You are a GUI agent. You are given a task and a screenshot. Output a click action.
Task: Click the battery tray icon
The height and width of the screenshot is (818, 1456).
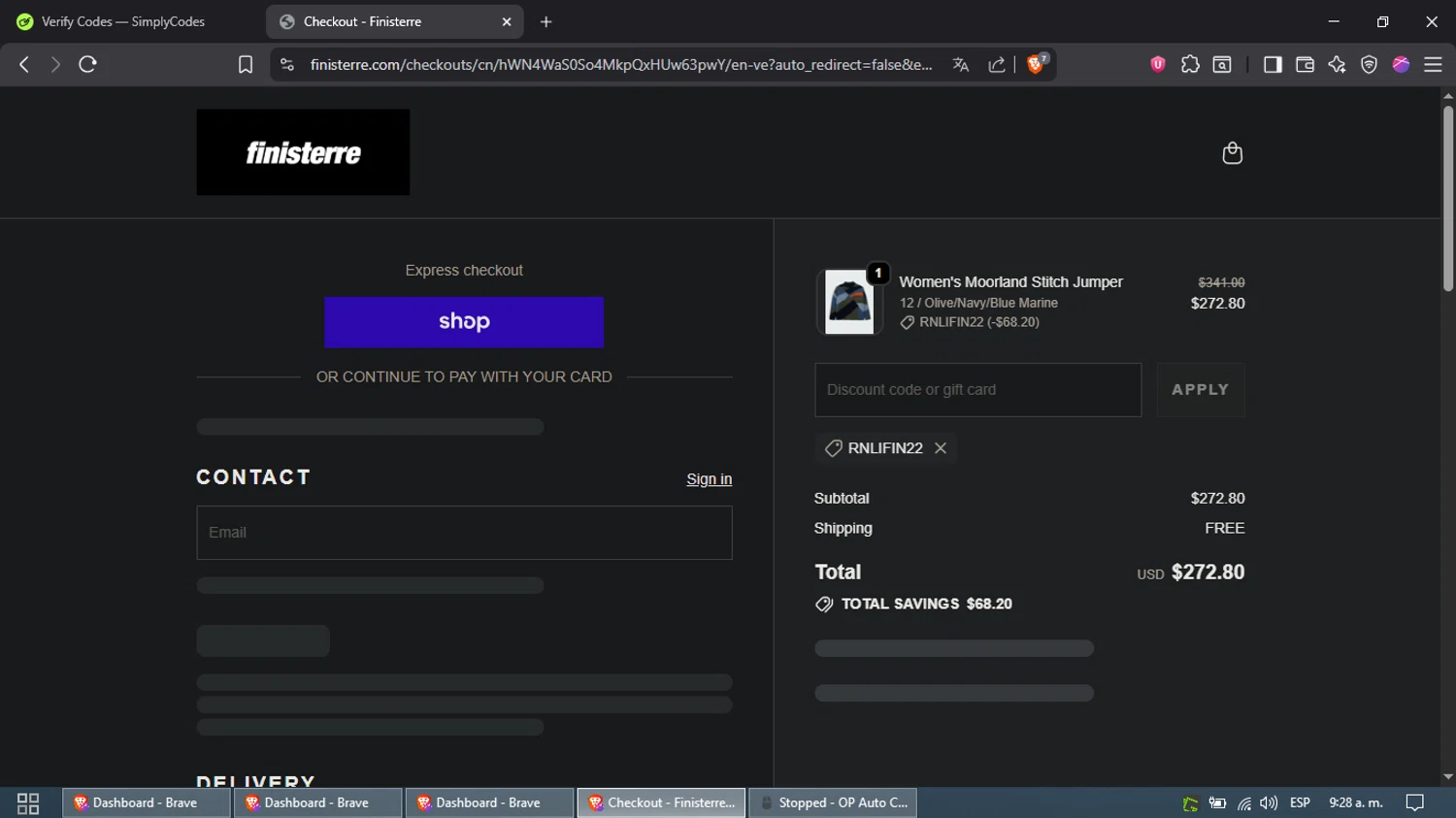pyautogui.click(x=1217, y=802)
